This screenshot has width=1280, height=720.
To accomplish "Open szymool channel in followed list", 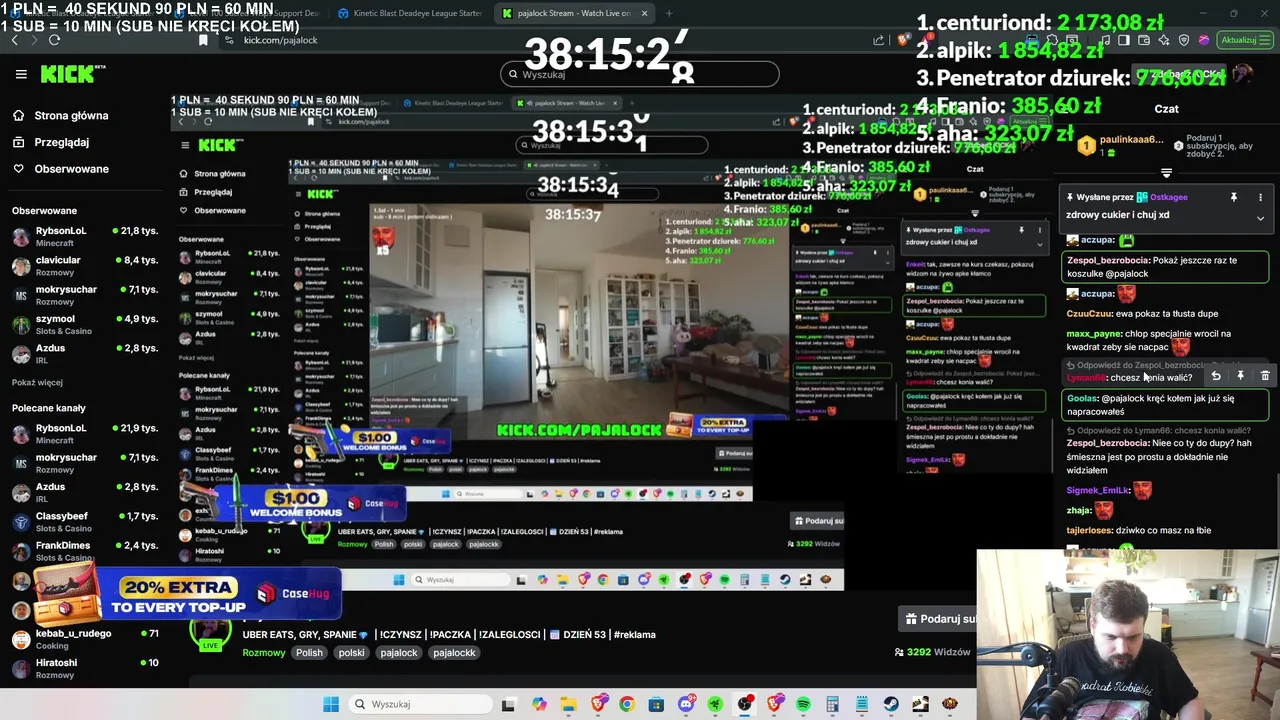I will pyautogui.click(x=84, y=325).
